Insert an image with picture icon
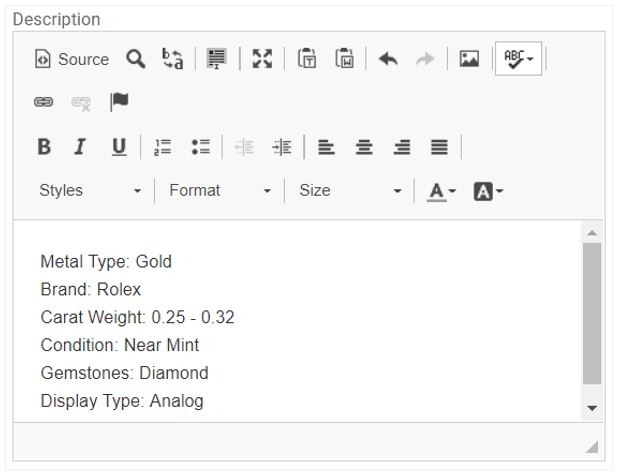 [469, 59]
